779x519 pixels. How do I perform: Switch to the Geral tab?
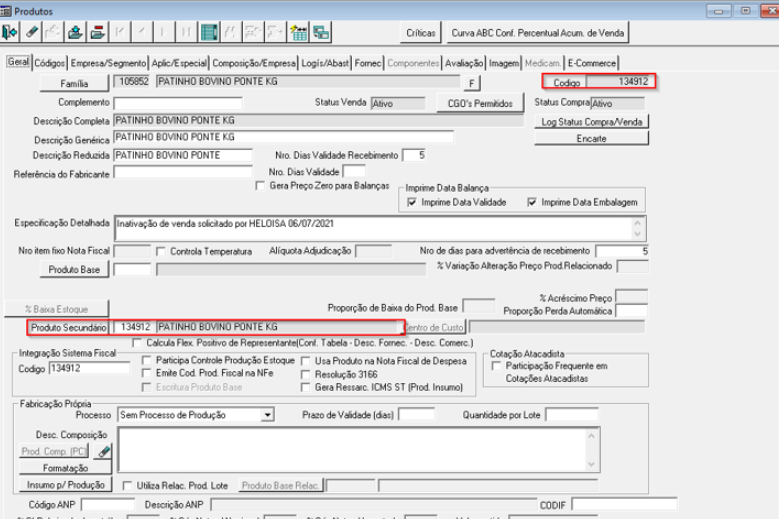(18, 62)
